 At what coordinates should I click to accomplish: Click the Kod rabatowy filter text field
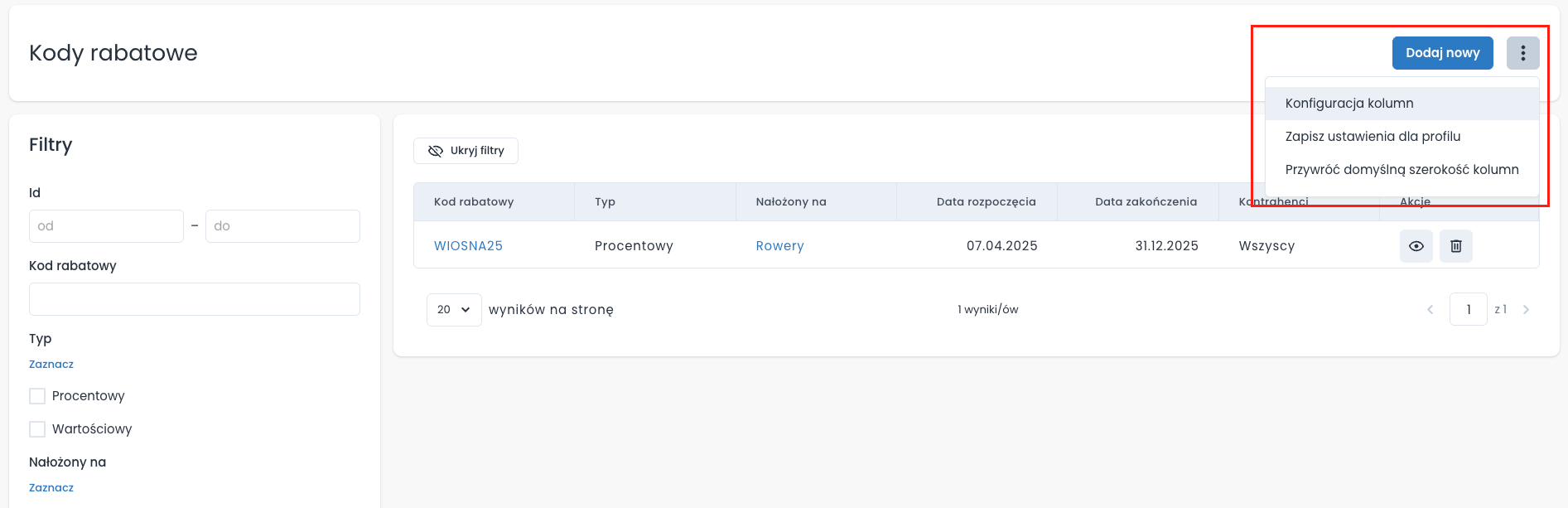coord(194,299)
